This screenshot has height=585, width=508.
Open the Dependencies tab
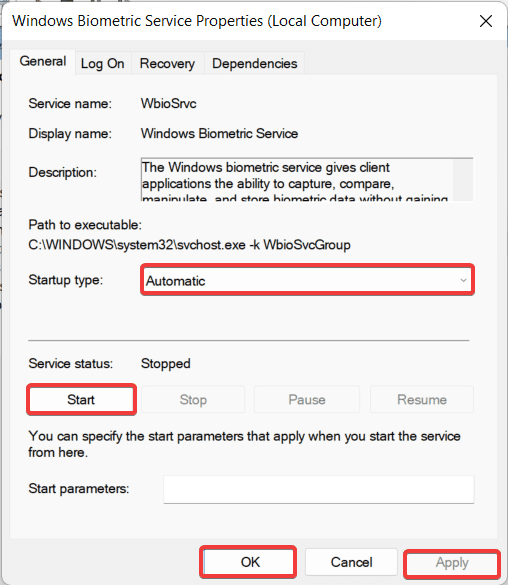tap(254, 64)
